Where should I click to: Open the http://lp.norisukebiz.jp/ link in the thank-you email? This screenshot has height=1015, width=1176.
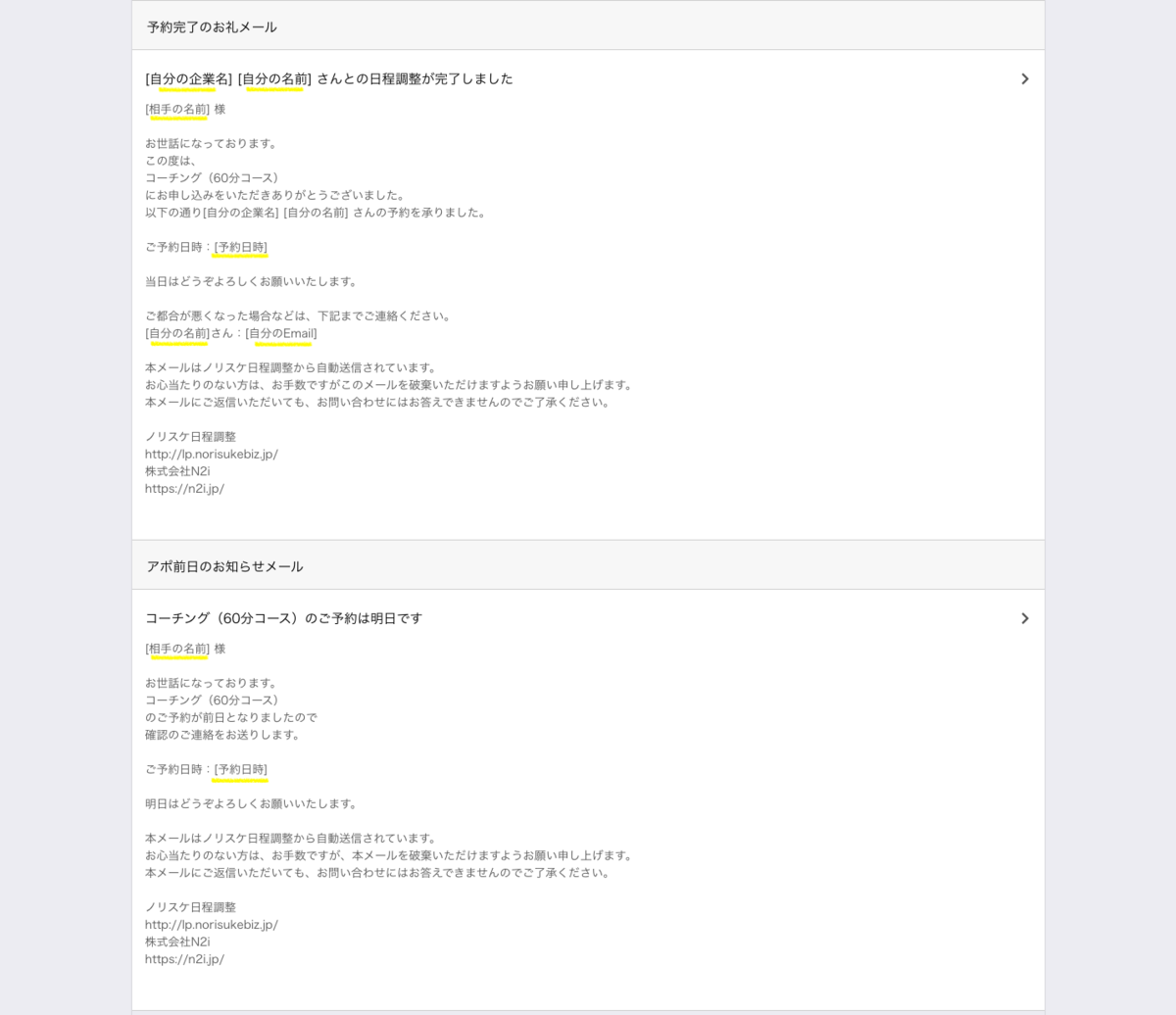coord(212,454)
